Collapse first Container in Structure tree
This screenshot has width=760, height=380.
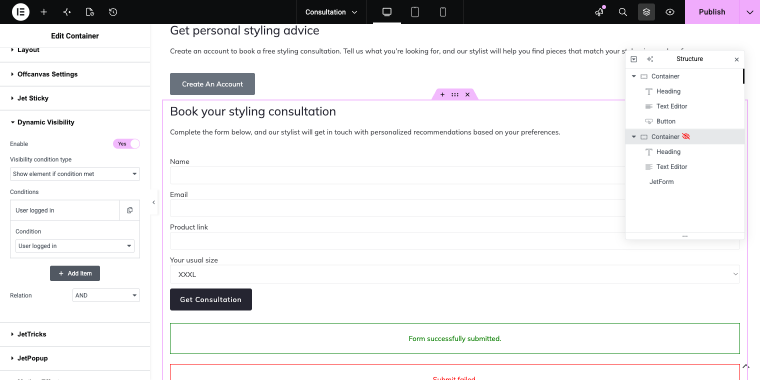pyautogui.click(x=633, y=76)
